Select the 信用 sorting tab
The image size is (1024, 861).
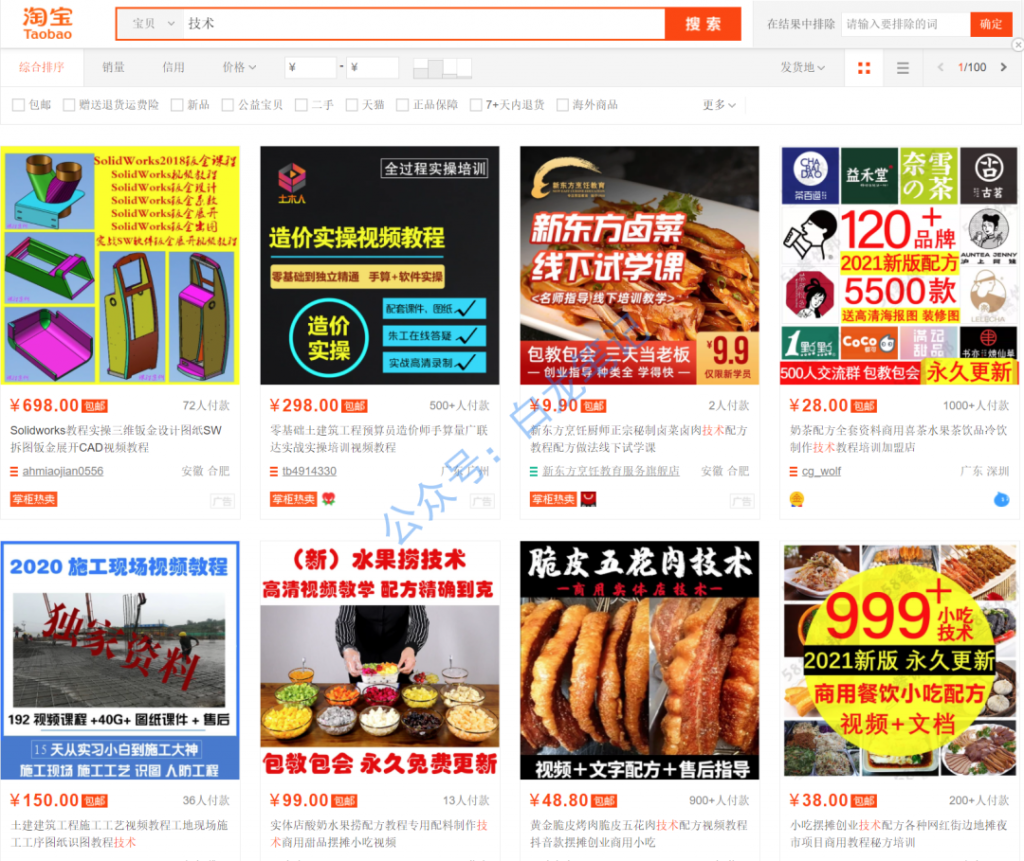pos(173,67)
